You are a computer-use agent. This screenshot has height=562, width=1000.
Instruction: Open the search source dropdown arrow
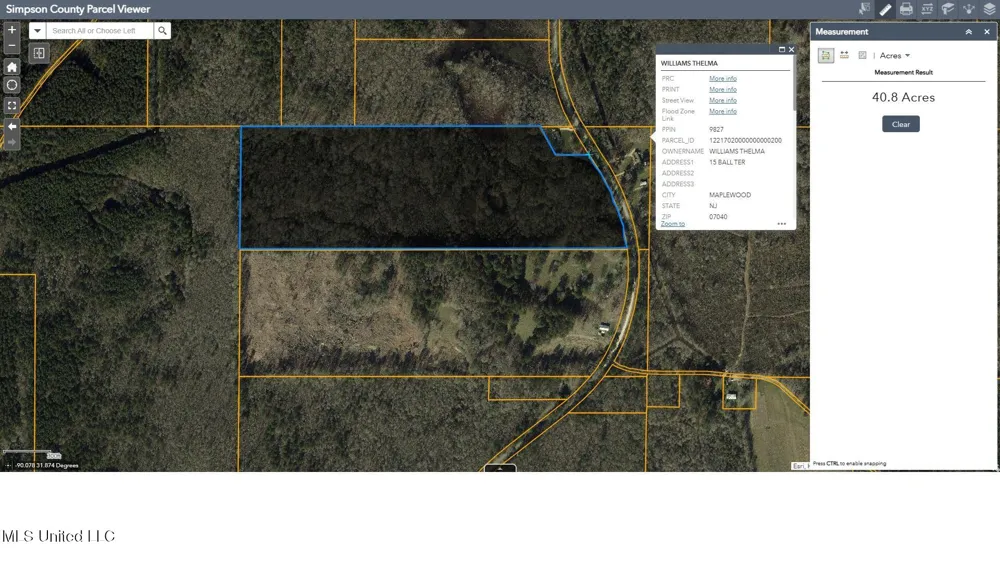(37, 31)
